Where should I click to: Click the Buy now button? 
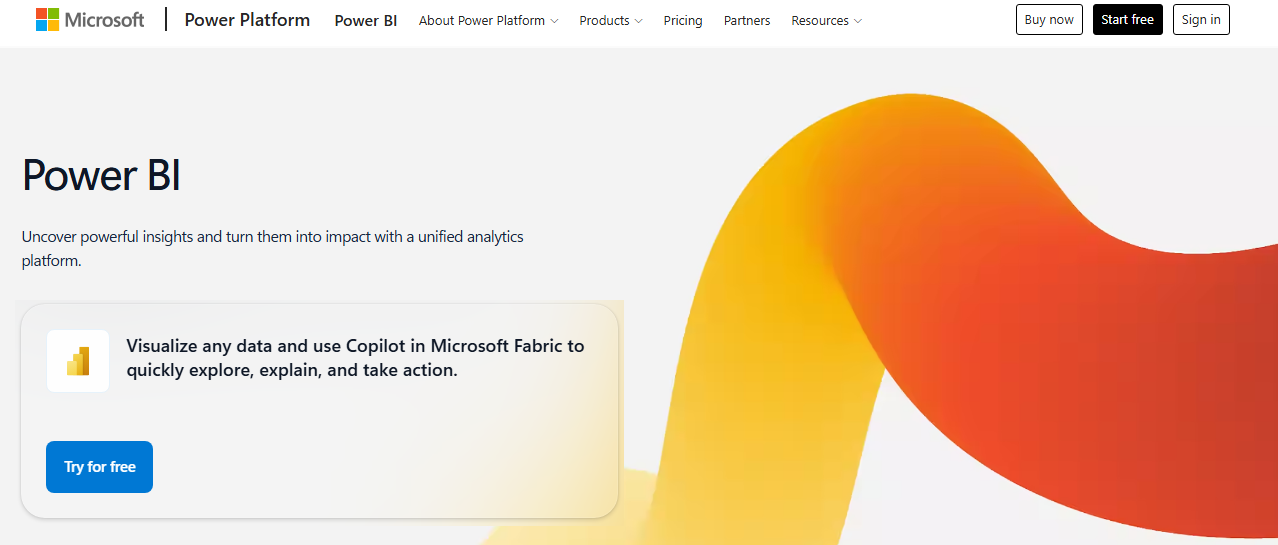(1049, 20)
